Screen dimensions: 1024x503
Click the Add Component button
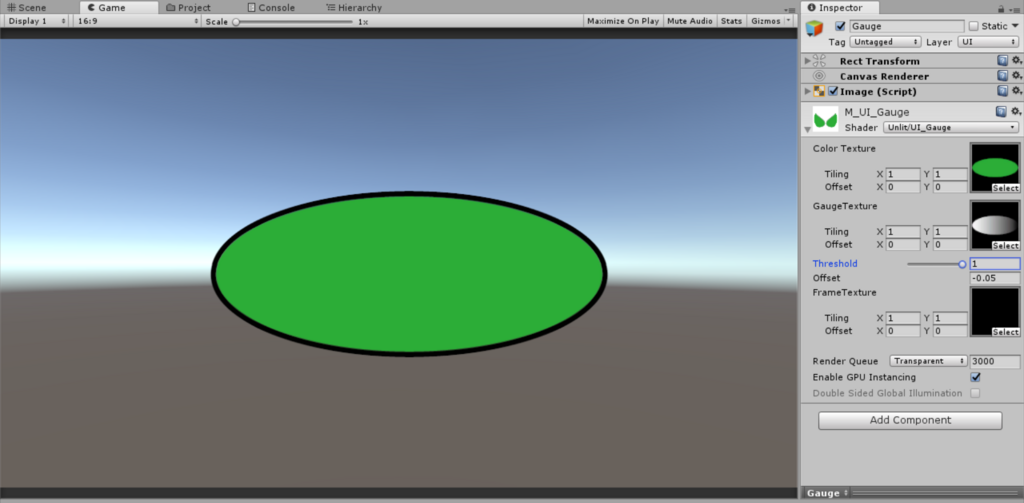(x=910, y=420)
